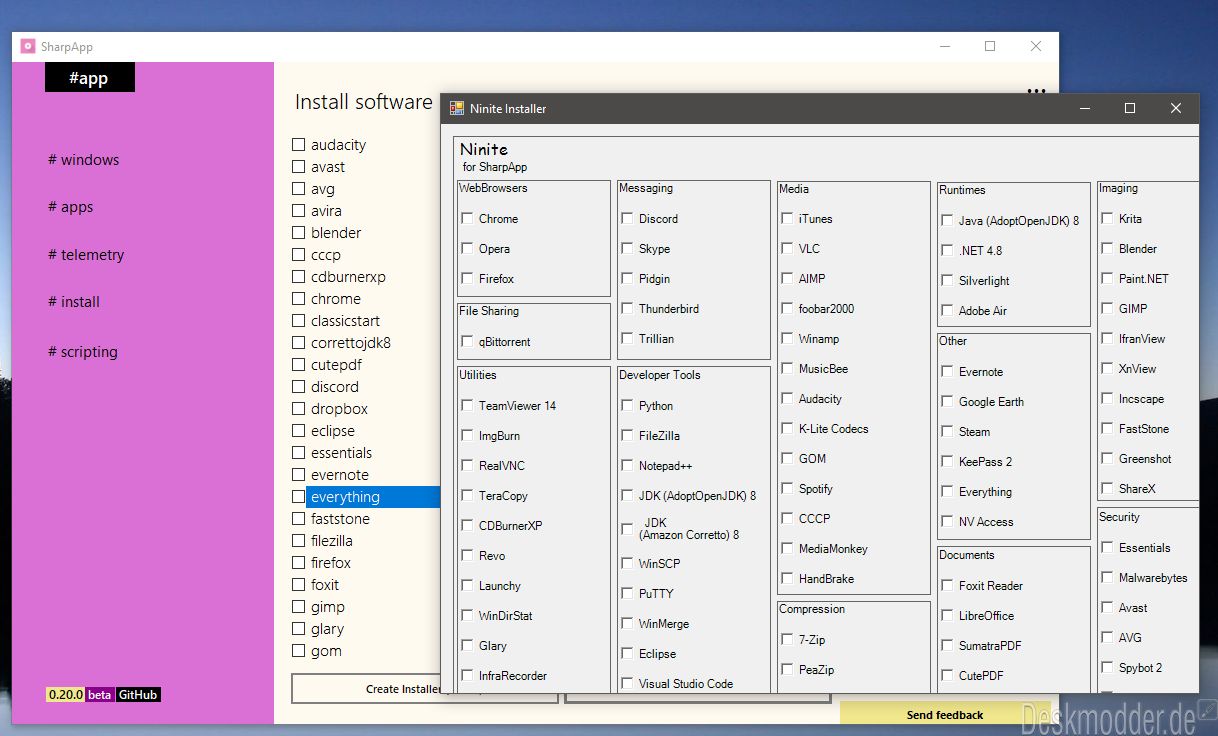Open the # windows section in sidebar
This screenshot has width=1218, height=736.
pyautogui.click(x=84, y=160)
